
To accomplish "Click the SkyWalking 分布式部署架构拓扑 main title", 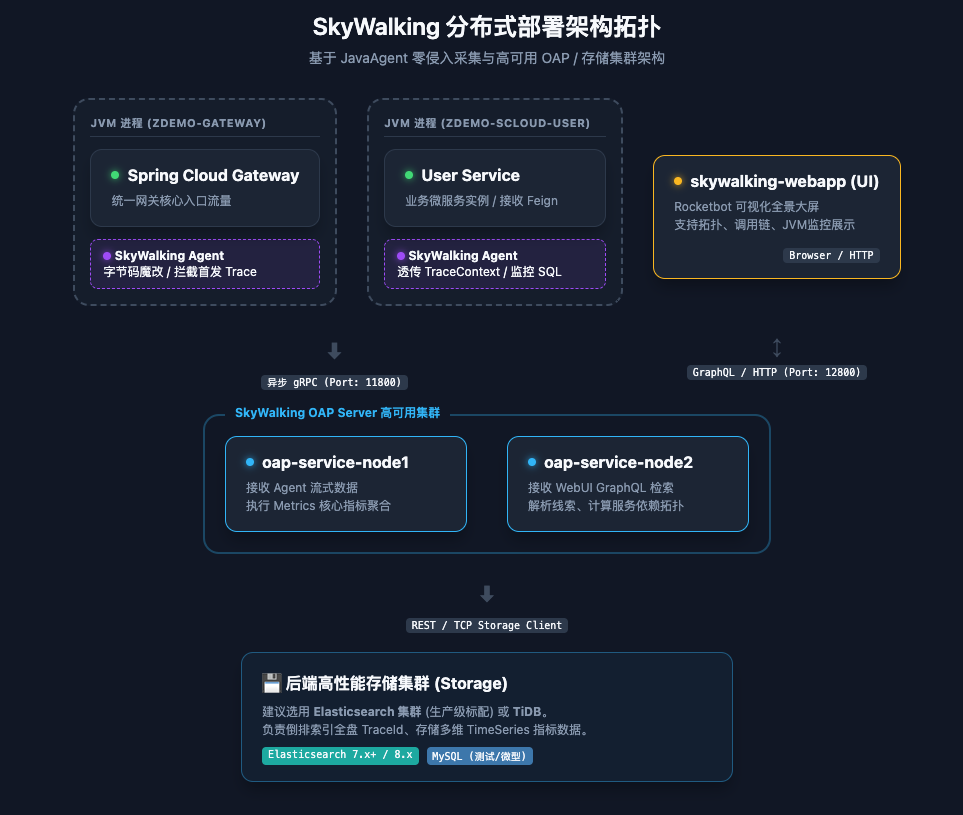I will pos(486,27).
